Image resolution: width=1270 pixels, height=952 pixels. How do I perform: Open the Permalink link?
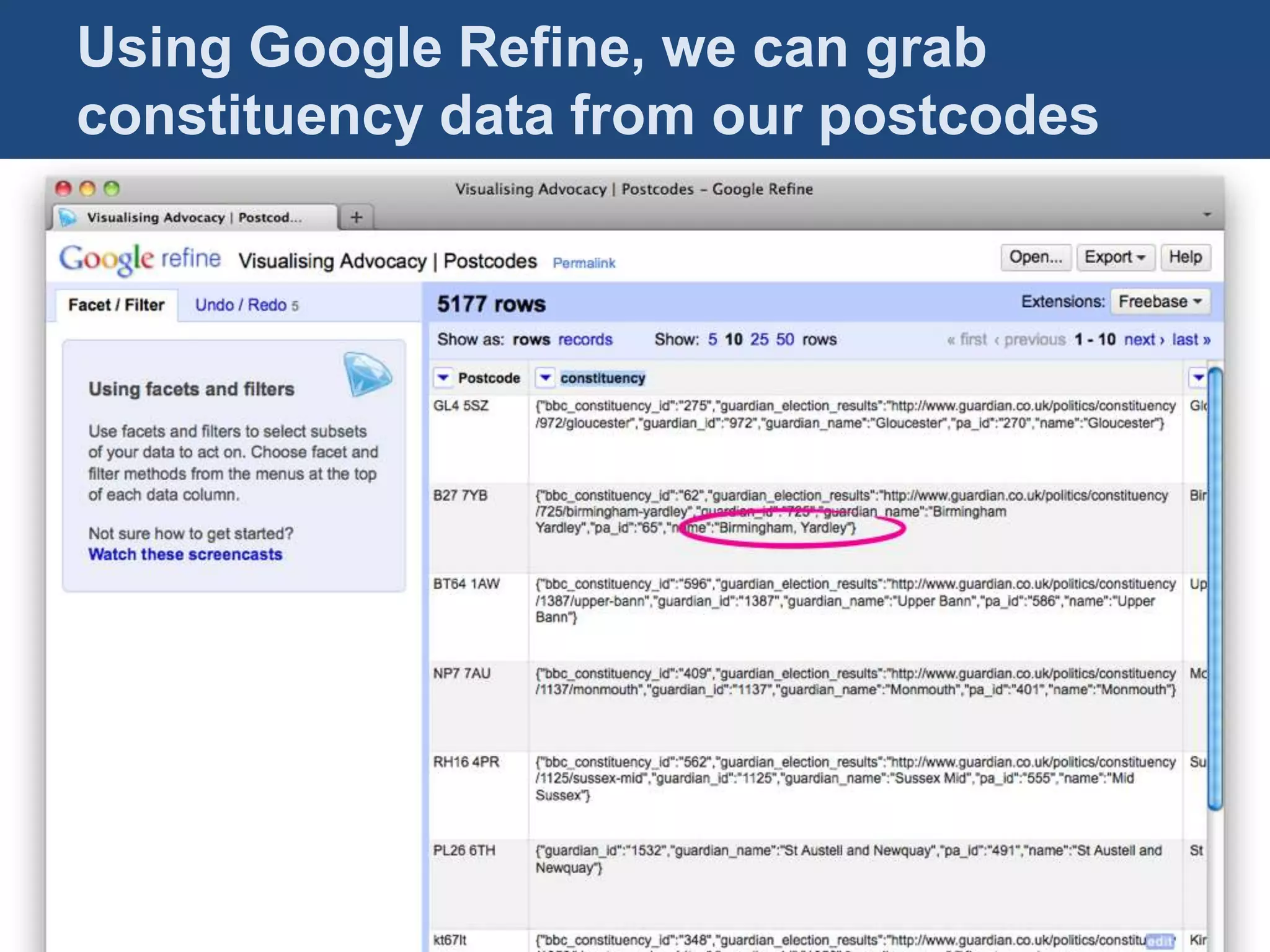[x=584, y=263]
